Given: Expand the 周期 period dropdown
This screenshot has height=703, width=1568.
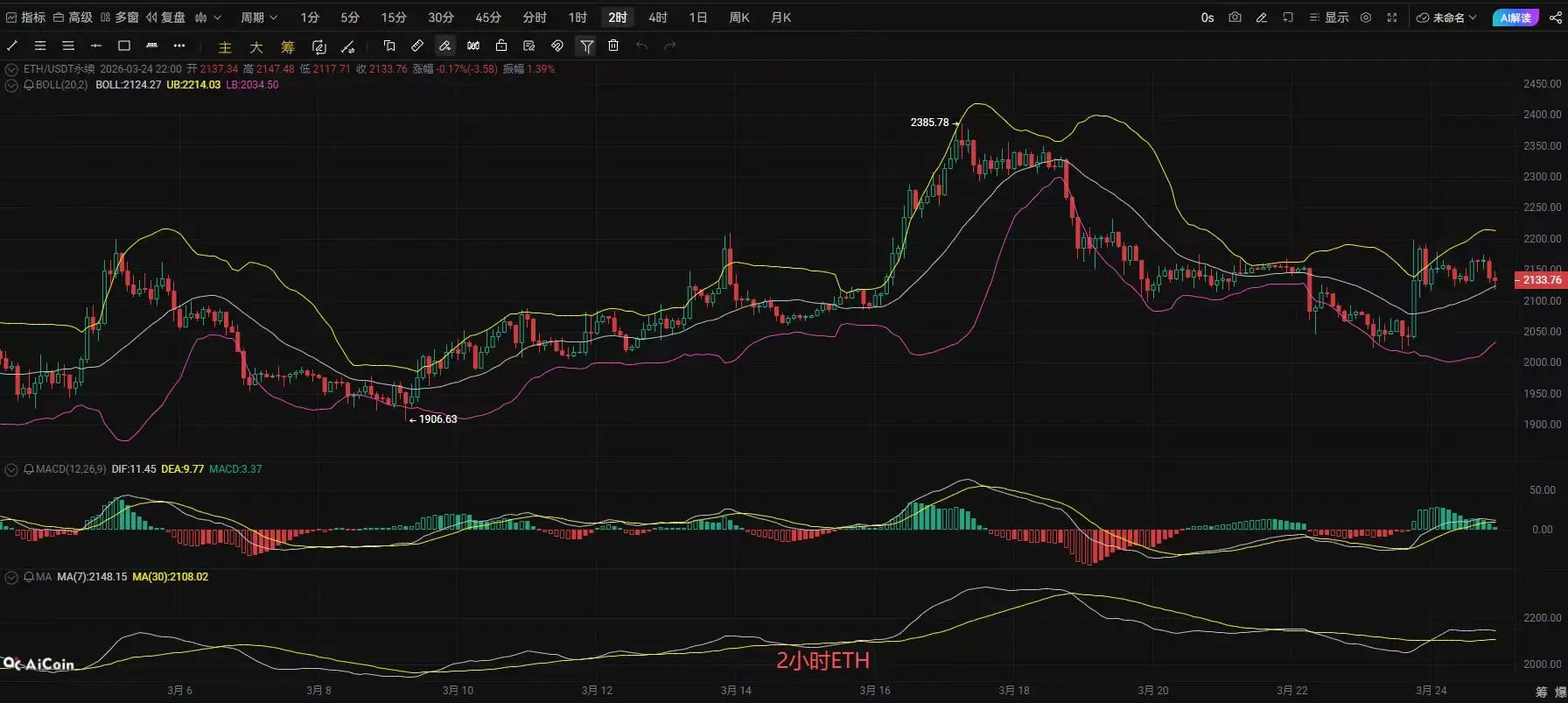Looking at the screenshot, I should [x=259, y=18].
